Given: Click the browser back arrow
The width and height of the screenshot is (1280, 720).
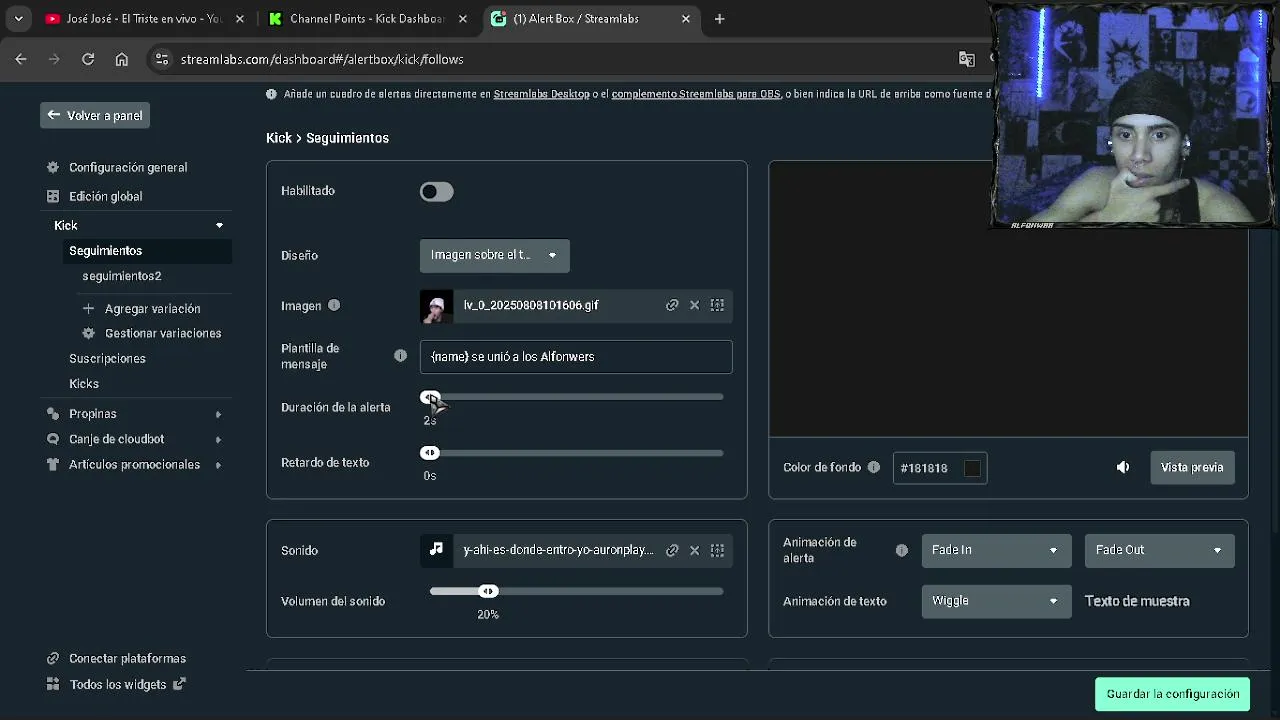Looking at the screenshot, I should pyautogui.click(x=21, y=59).
